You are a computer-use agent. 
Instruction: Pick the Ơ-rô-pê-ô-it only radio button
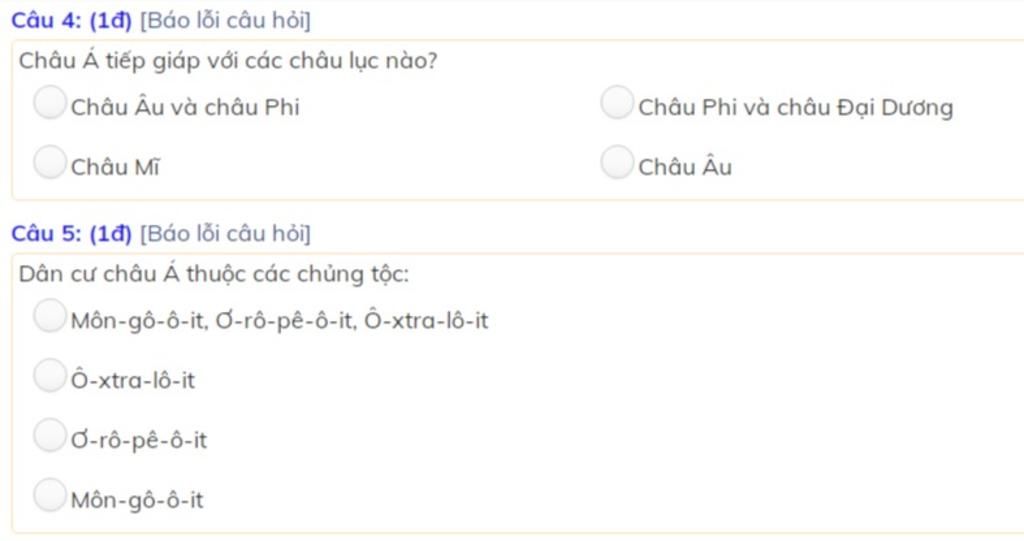(x=50, y=435)
